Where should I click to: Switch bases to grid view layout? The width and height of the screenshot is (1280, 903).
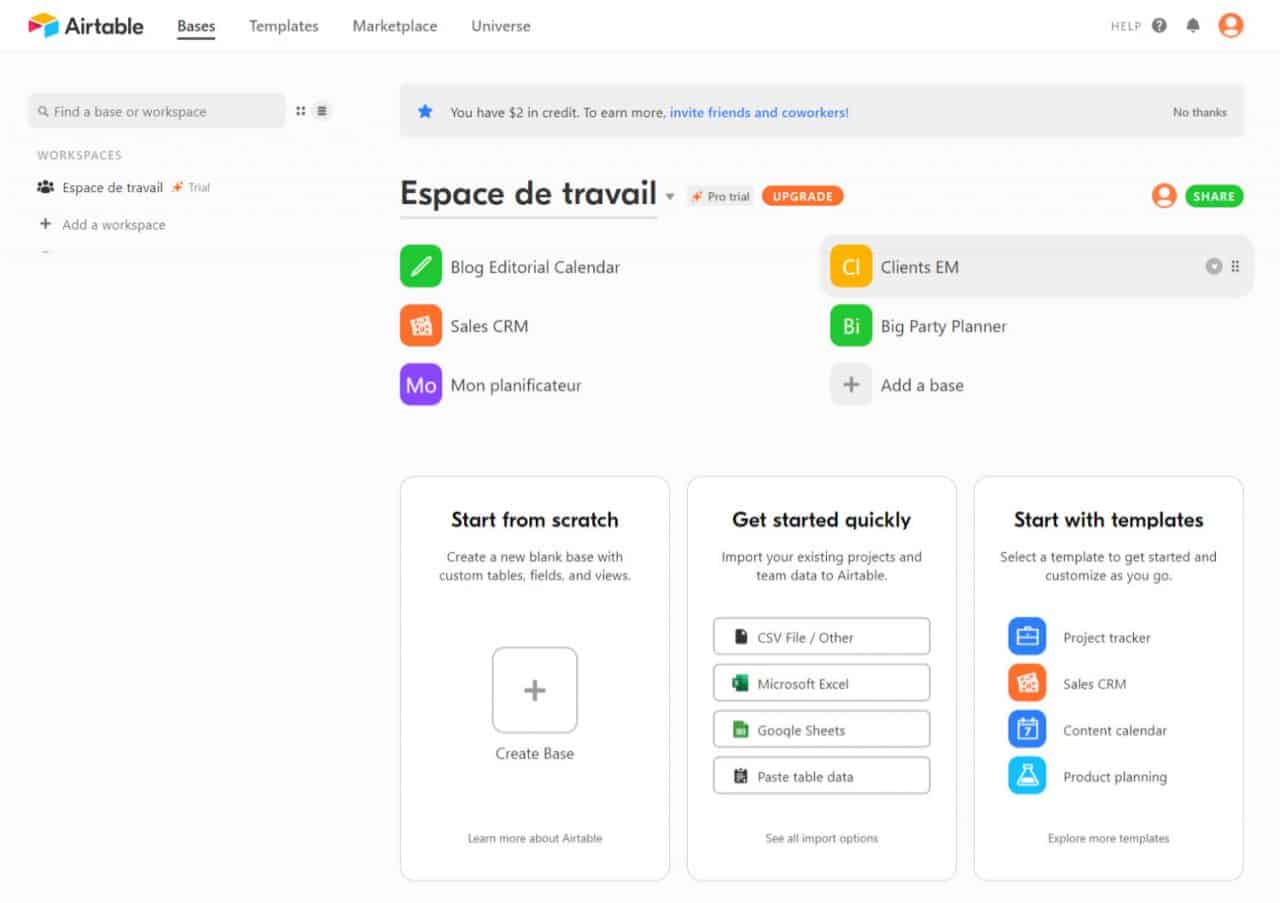[x=300, y=110]
